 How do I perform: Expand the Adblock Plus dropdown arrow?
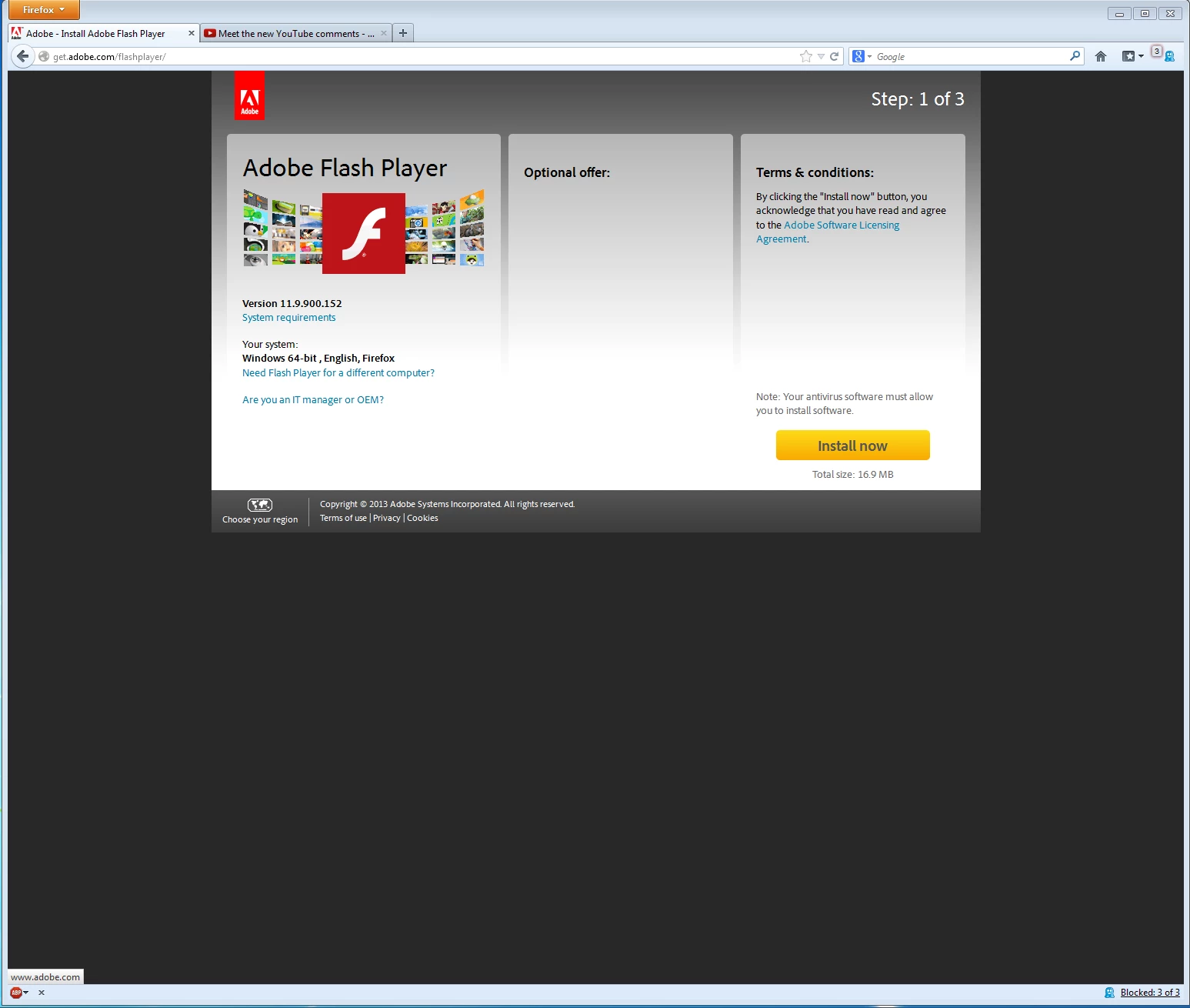pos(26,993)
